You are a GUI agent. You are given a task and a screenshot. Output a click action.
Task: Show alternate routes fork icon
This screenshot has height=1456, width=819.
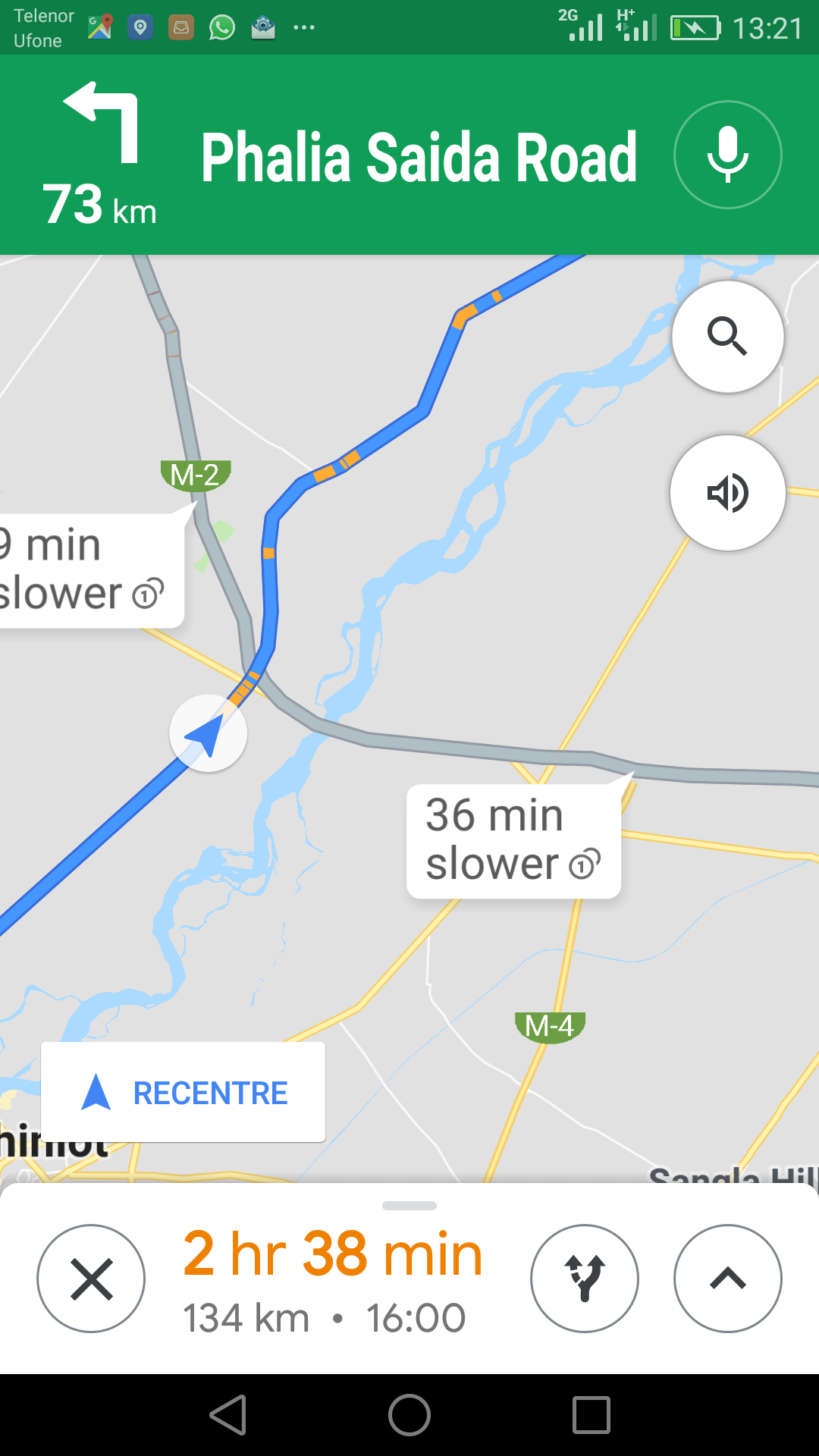pos(585,1279)
